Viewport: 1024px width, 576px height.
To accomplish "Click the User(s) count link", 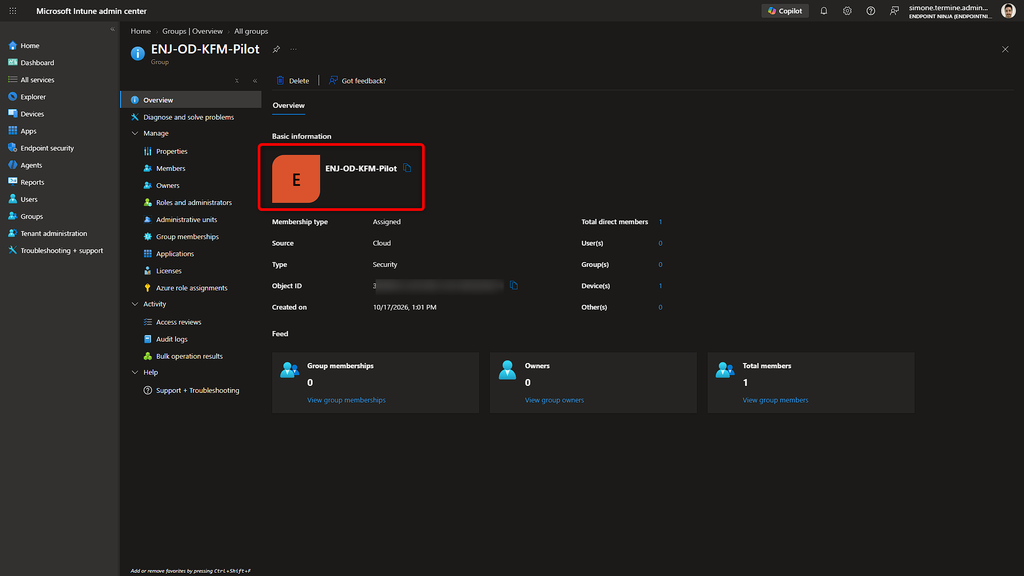I will (660, 243).
